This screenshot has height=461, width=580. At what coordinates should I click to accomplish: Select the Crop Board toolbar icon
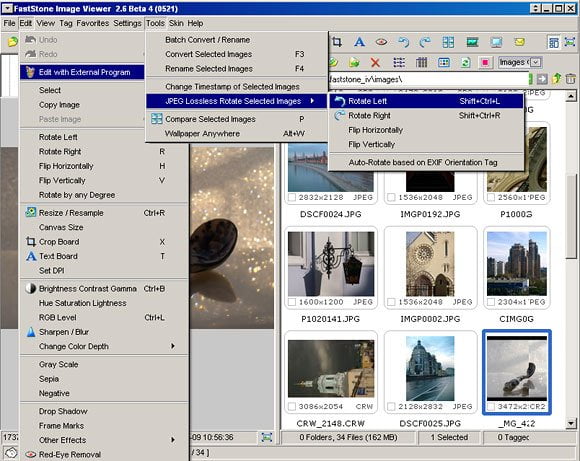pyautogui.click(x=337, y=42)
